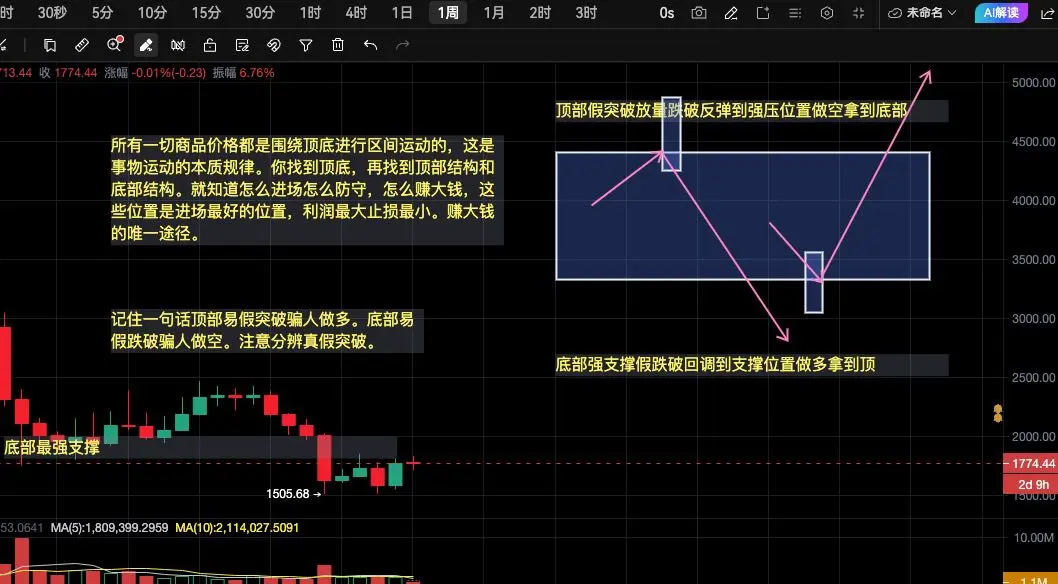Switch chart to 1日 interval

coord(402,13)
